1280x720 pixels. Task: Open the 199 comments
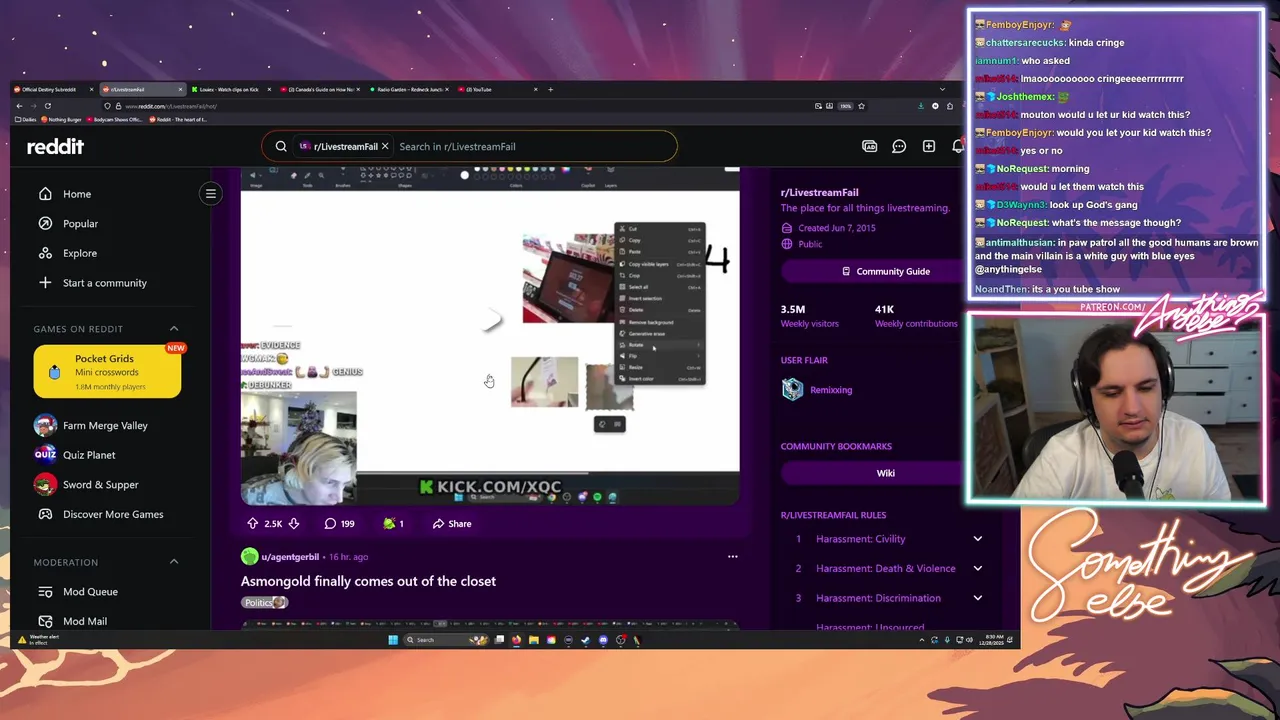point(339,523)
